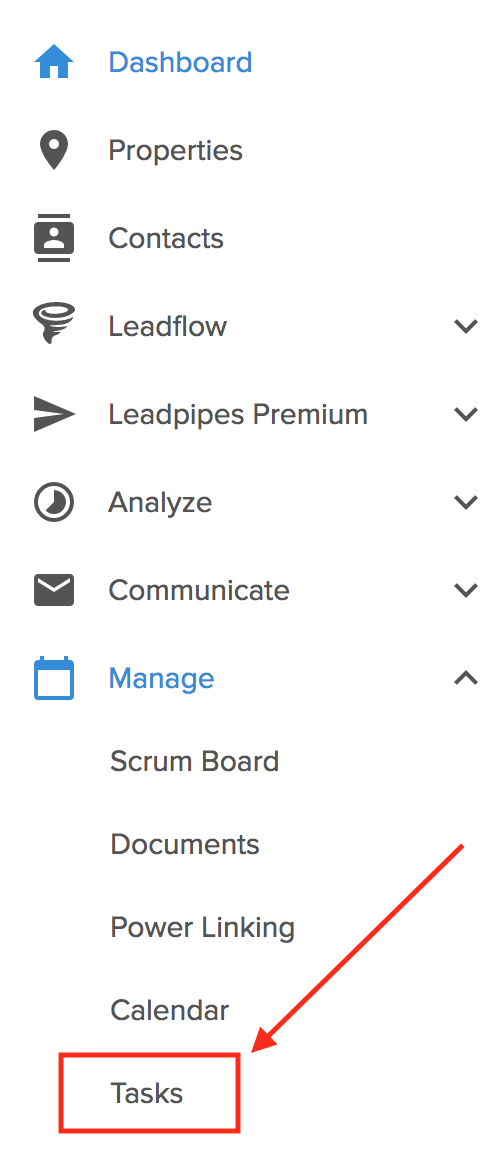This screenshot has width=496, height=1152.
Task: Expand the Communicate section chevron
Action: (466, 590)
